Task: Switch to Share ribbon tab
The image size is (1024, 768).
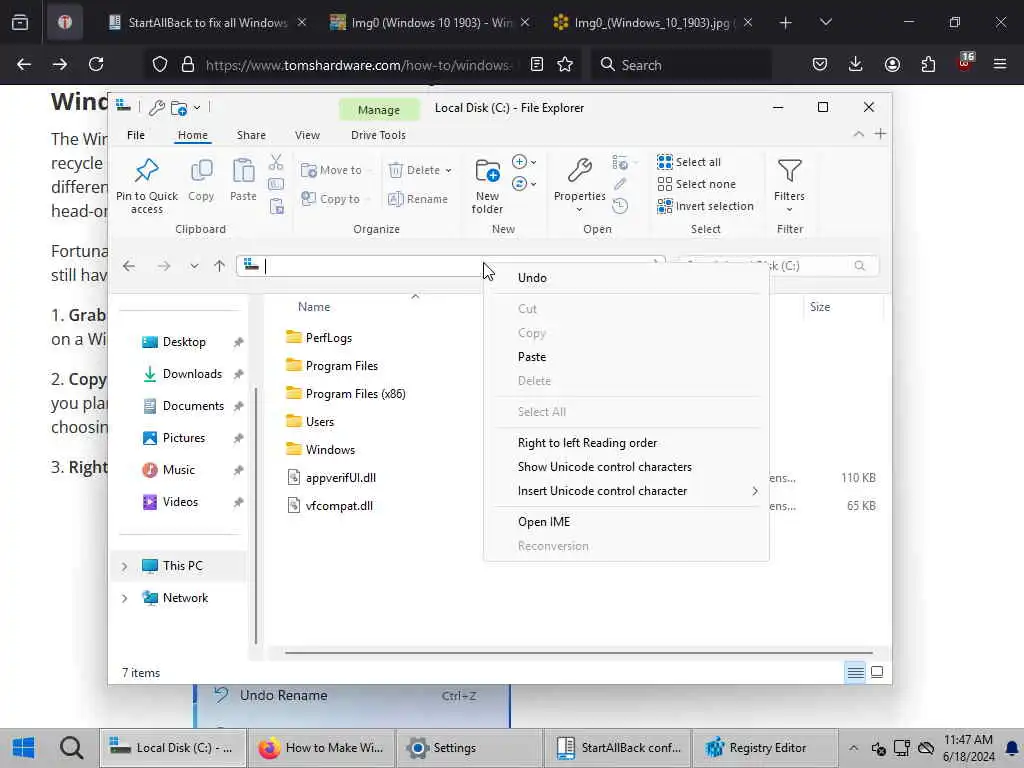Action: tap(251, 135)
